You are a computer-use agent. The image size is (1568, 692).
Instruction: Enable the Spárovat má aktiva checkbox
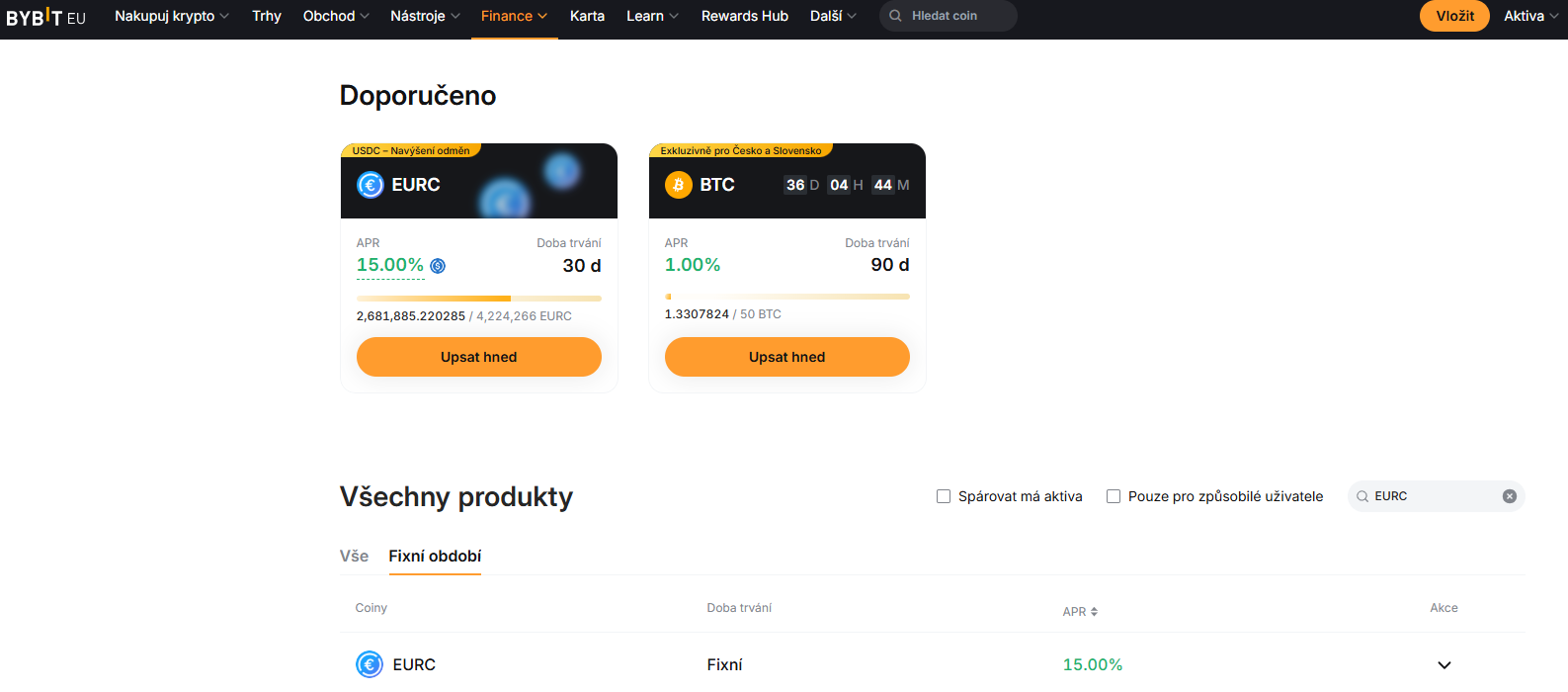(944, 496)
